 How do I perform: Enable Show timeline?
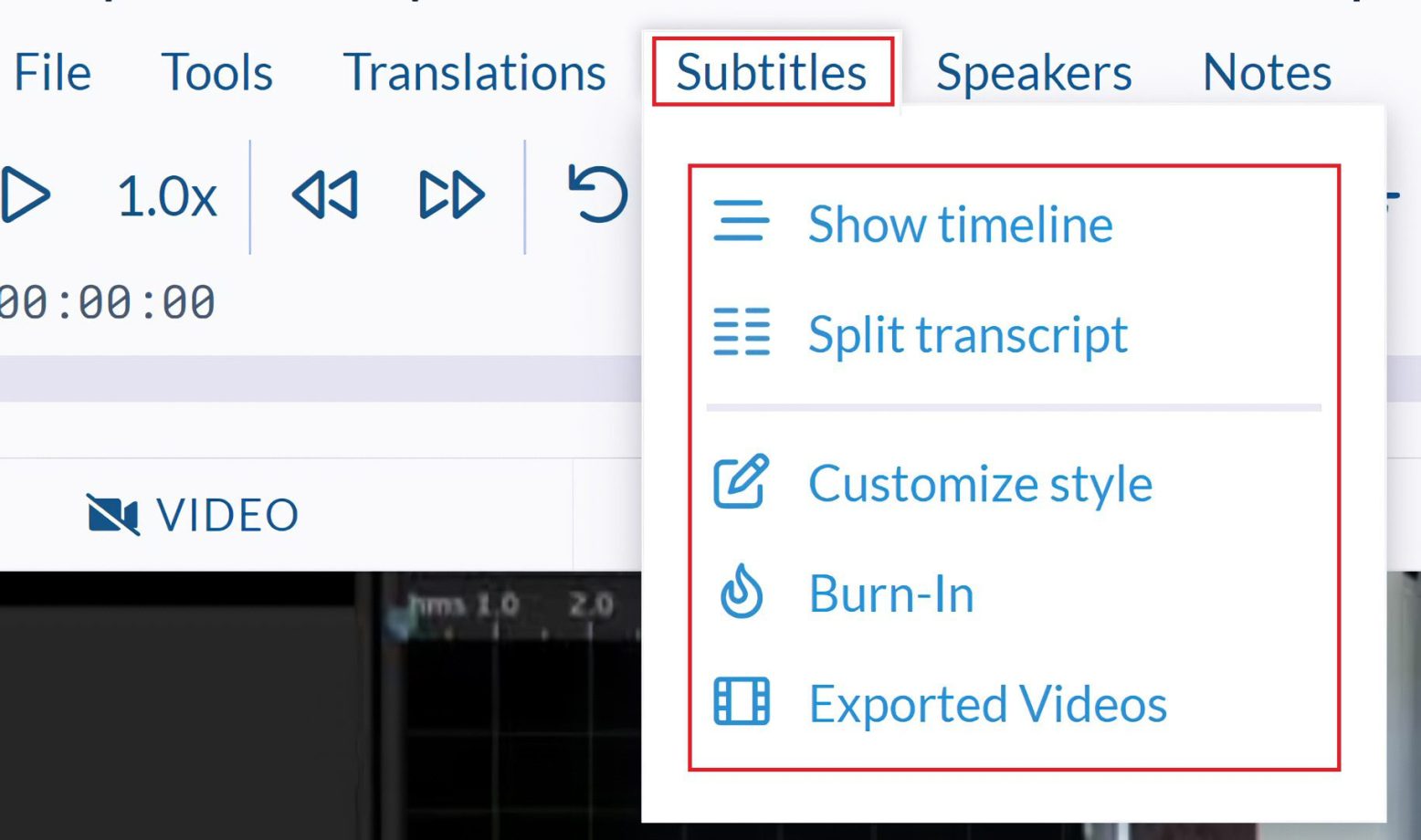(959, 223)
